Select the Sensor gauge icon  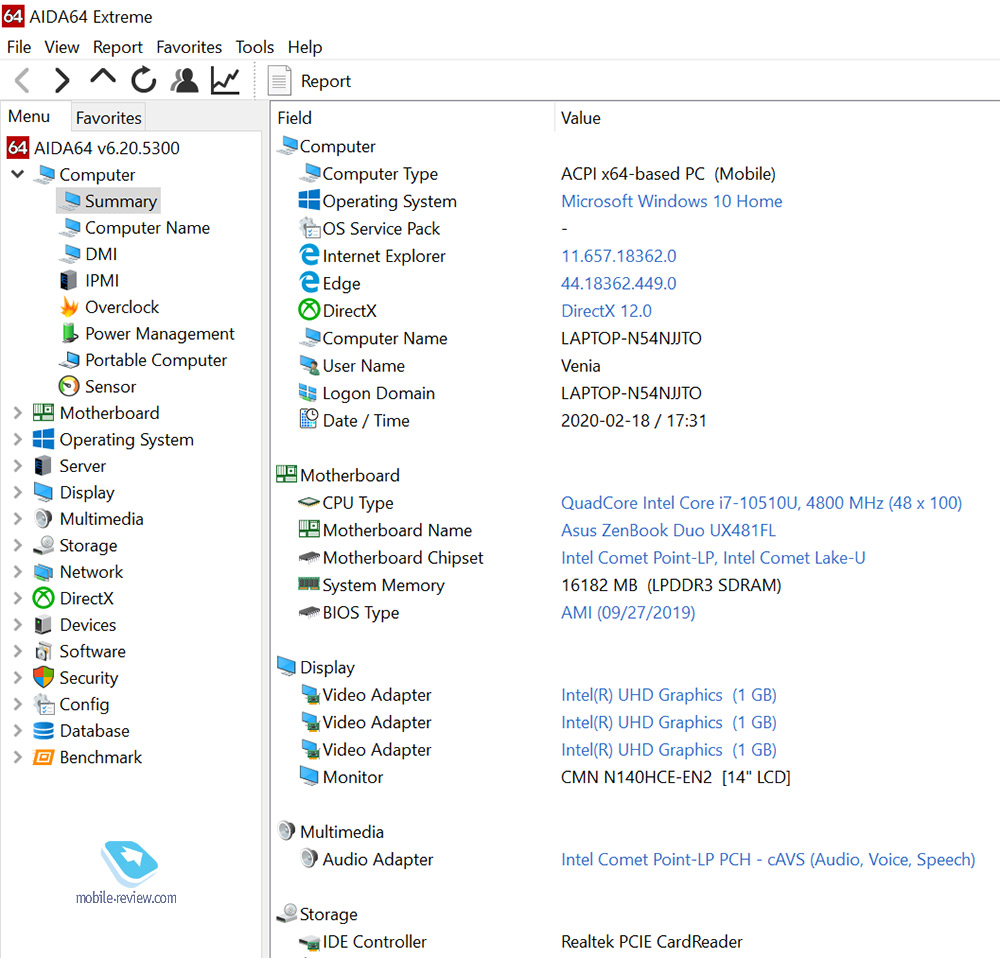[69, 387]
